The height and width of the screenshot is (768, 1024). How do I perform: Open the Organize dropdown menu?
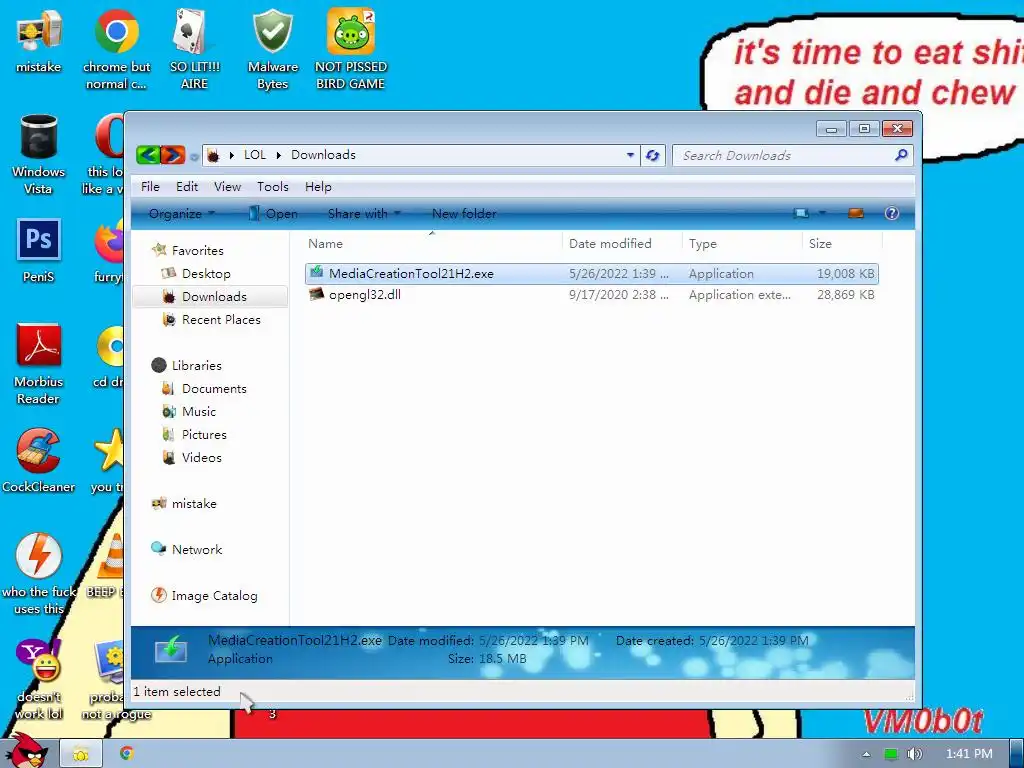tap(182, 214)
